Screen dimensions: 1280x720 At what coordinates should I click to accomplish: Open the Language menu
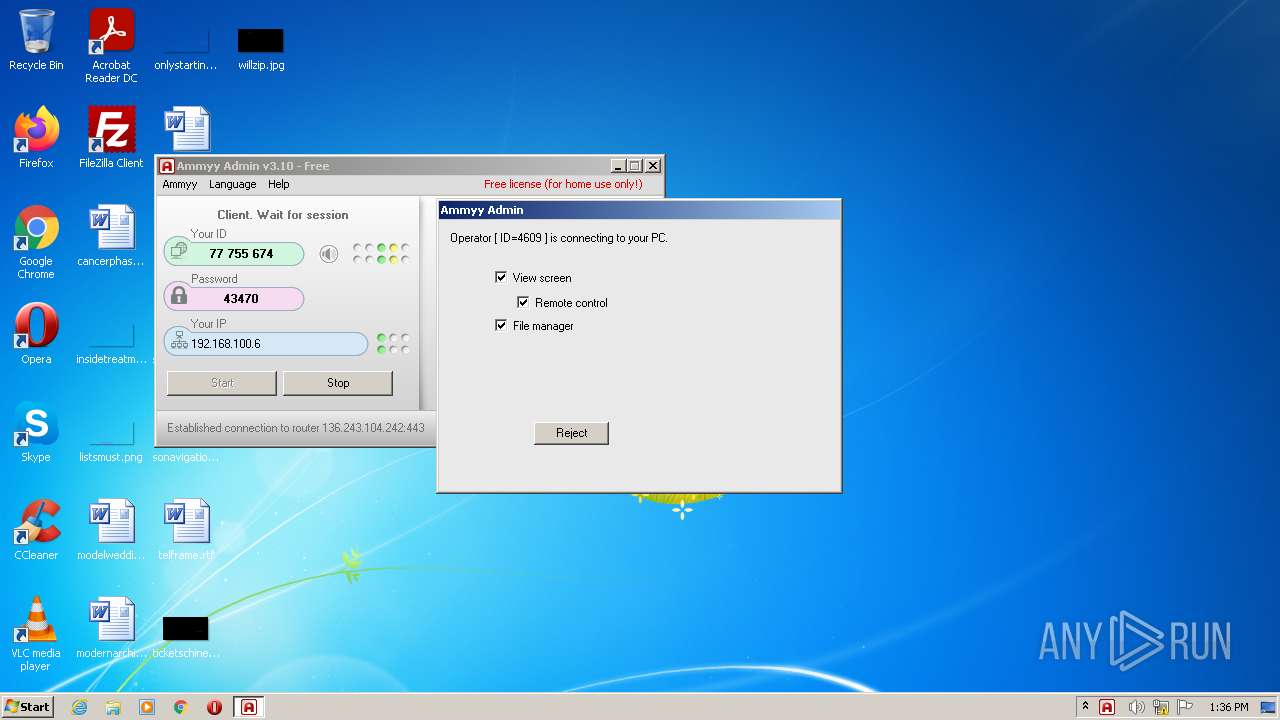click(232, 184)
